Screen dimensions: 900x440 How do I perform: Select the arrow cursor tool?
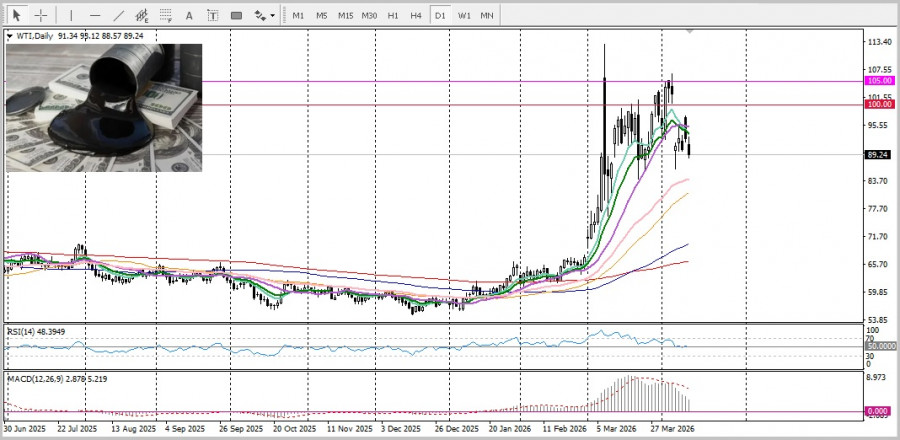[x=16, y=15]
